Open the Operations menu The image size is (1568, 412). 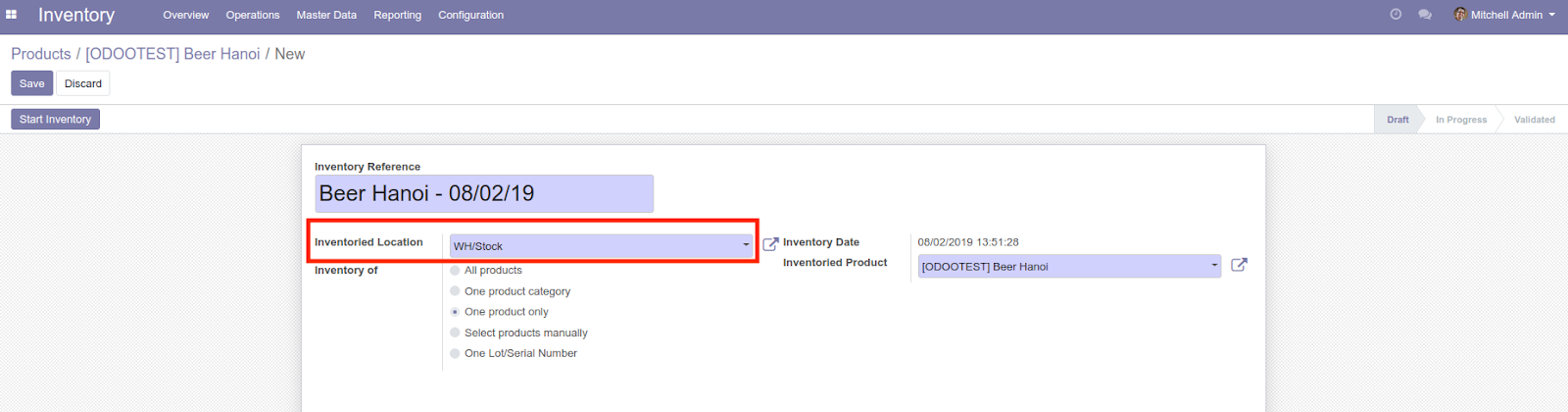(253, 15)
